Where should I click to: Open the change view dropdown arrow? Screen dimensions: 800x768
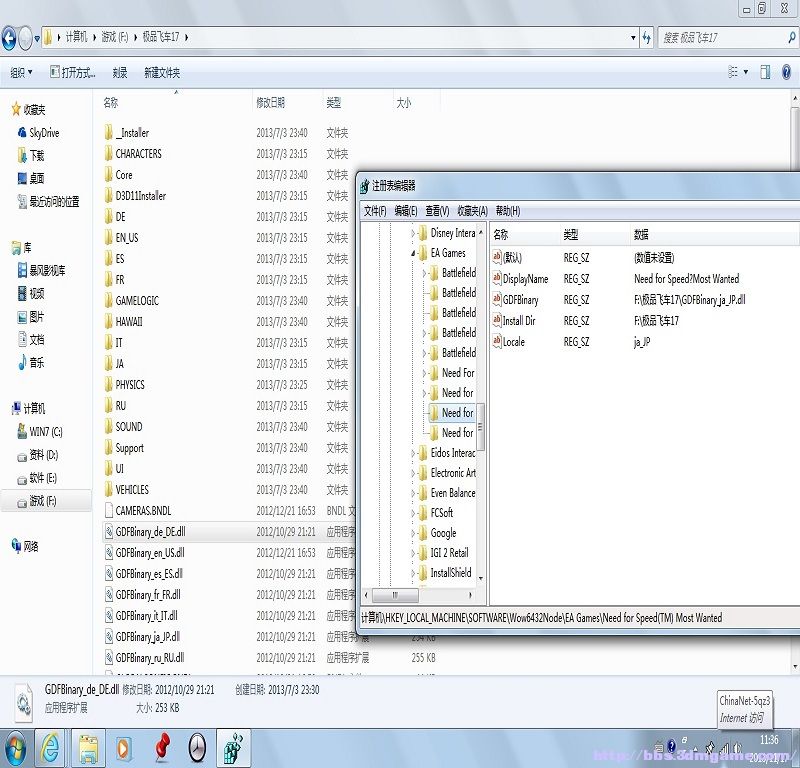[744, 72]
